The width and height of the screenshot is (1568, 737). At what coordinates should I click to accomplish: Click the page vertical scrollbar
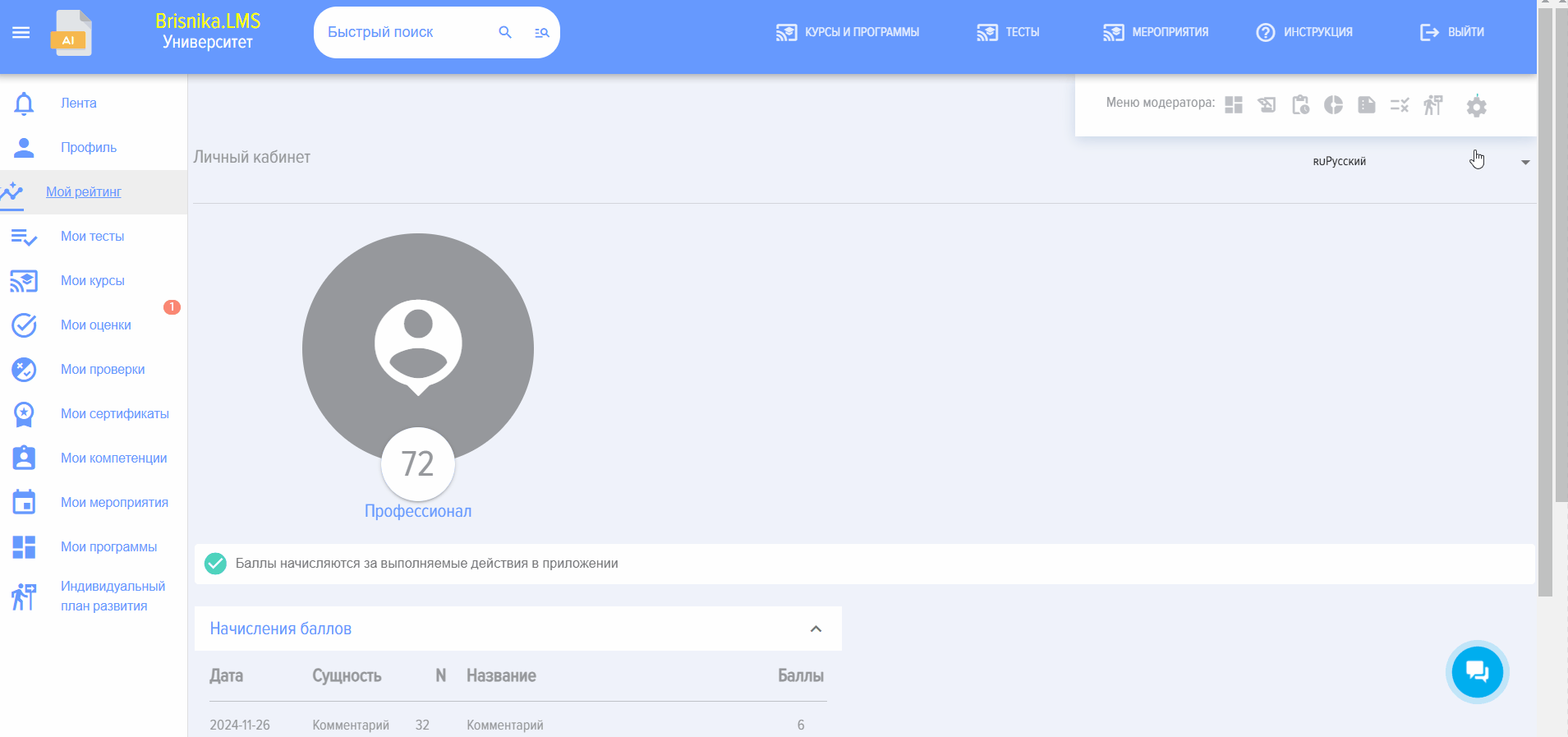1545,329
